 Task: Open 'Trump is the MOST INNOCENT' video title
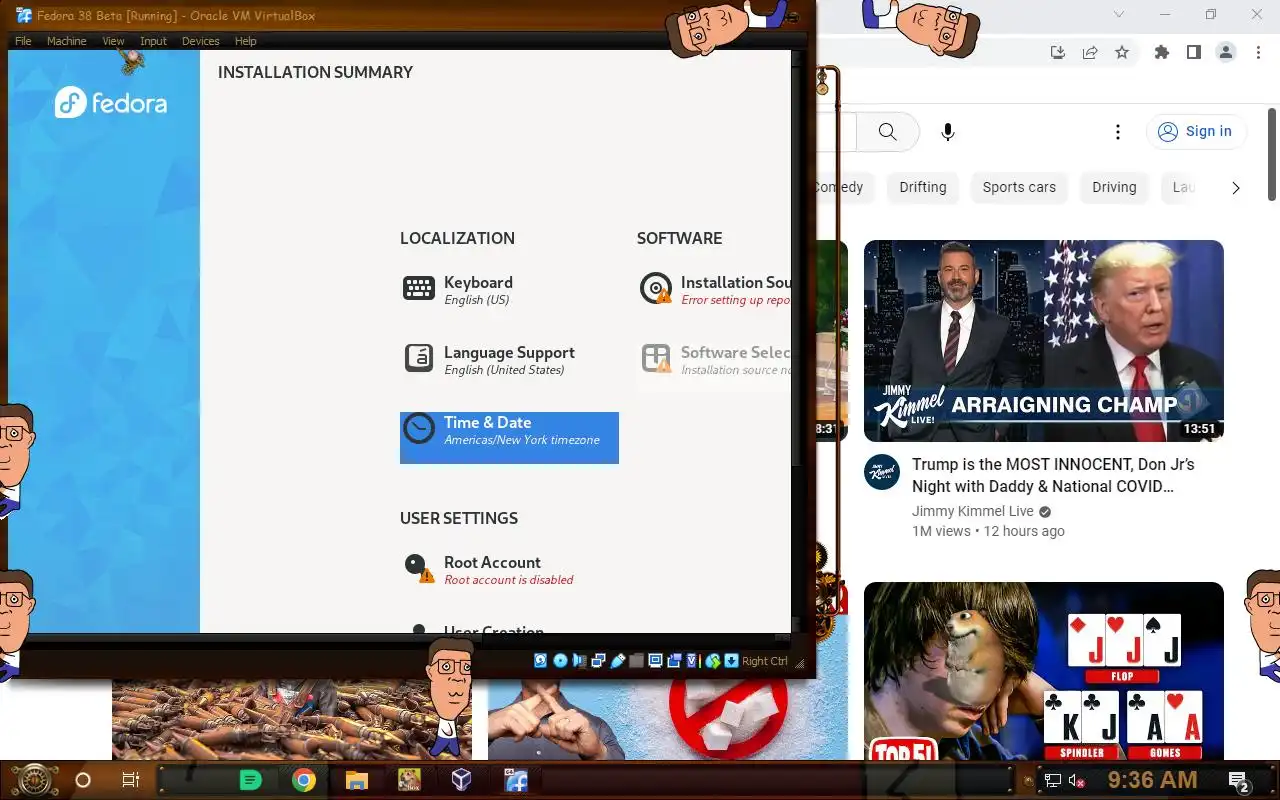(1053, 475)
